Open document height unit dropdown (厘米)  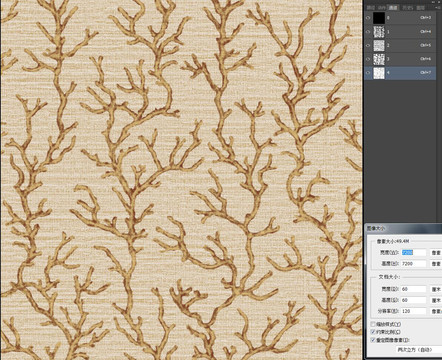[436, 300]
